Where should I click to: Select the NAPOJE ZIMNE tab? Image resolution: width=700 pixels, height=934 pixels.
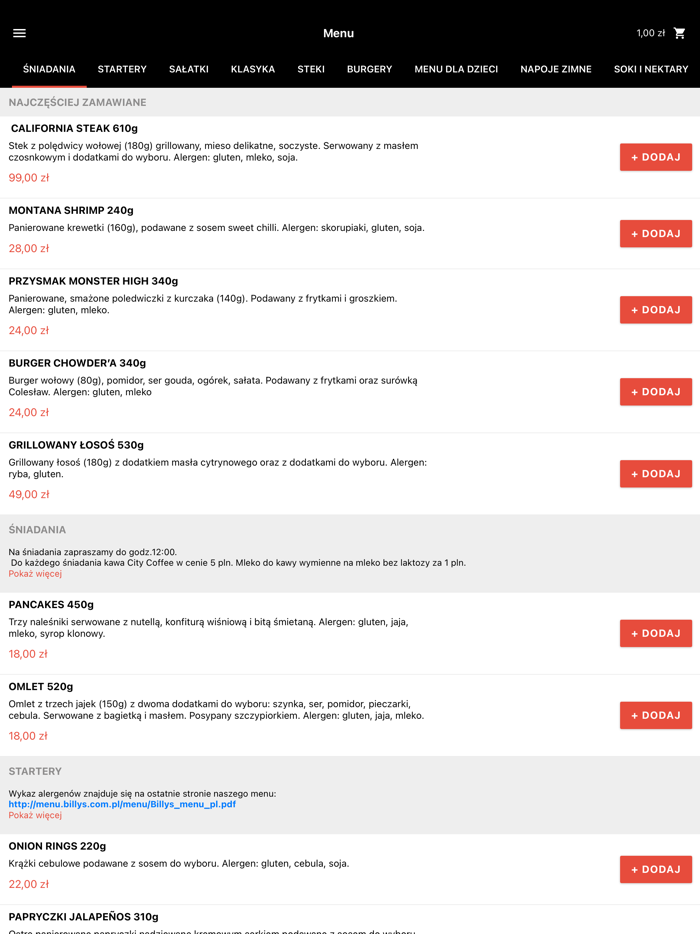pos(556,69)
